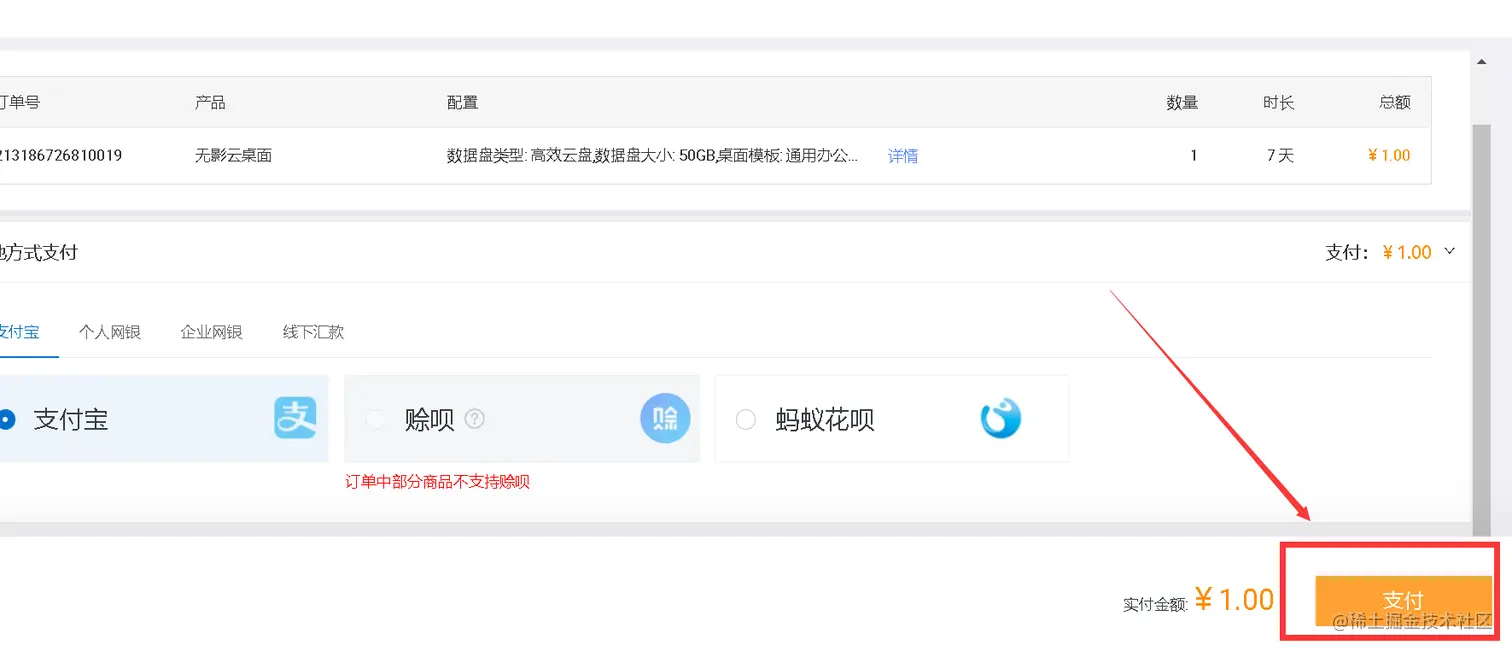Click the scrollbar up arrow
This screenshot has width=1512, height=651.
[1482, 62]
